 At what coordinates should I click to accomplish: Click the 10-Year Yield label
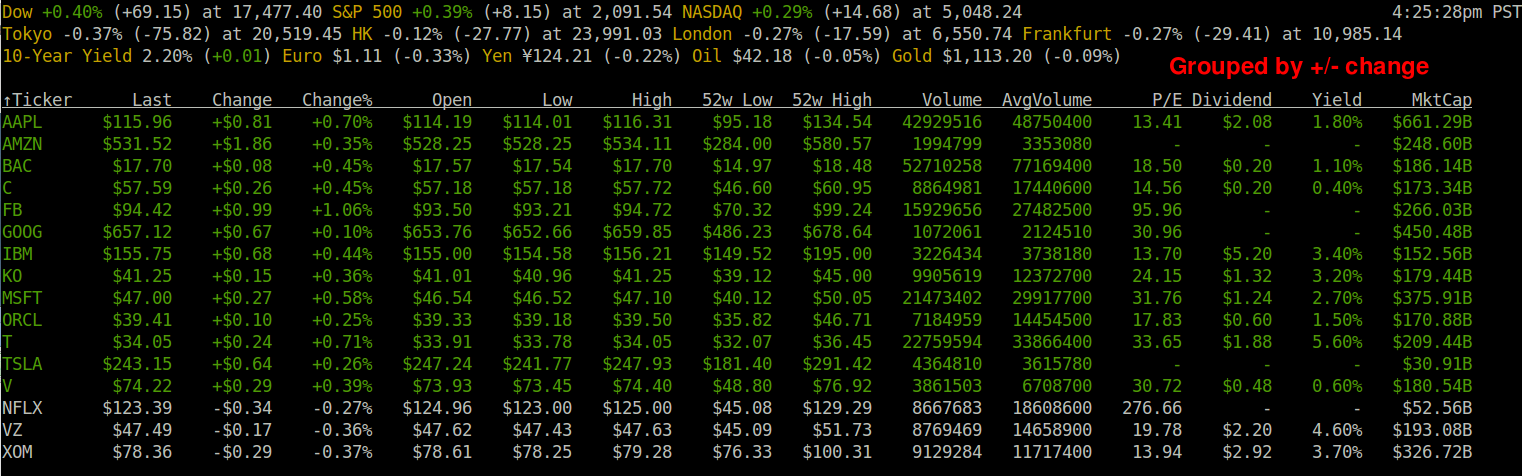coord(67,56)
